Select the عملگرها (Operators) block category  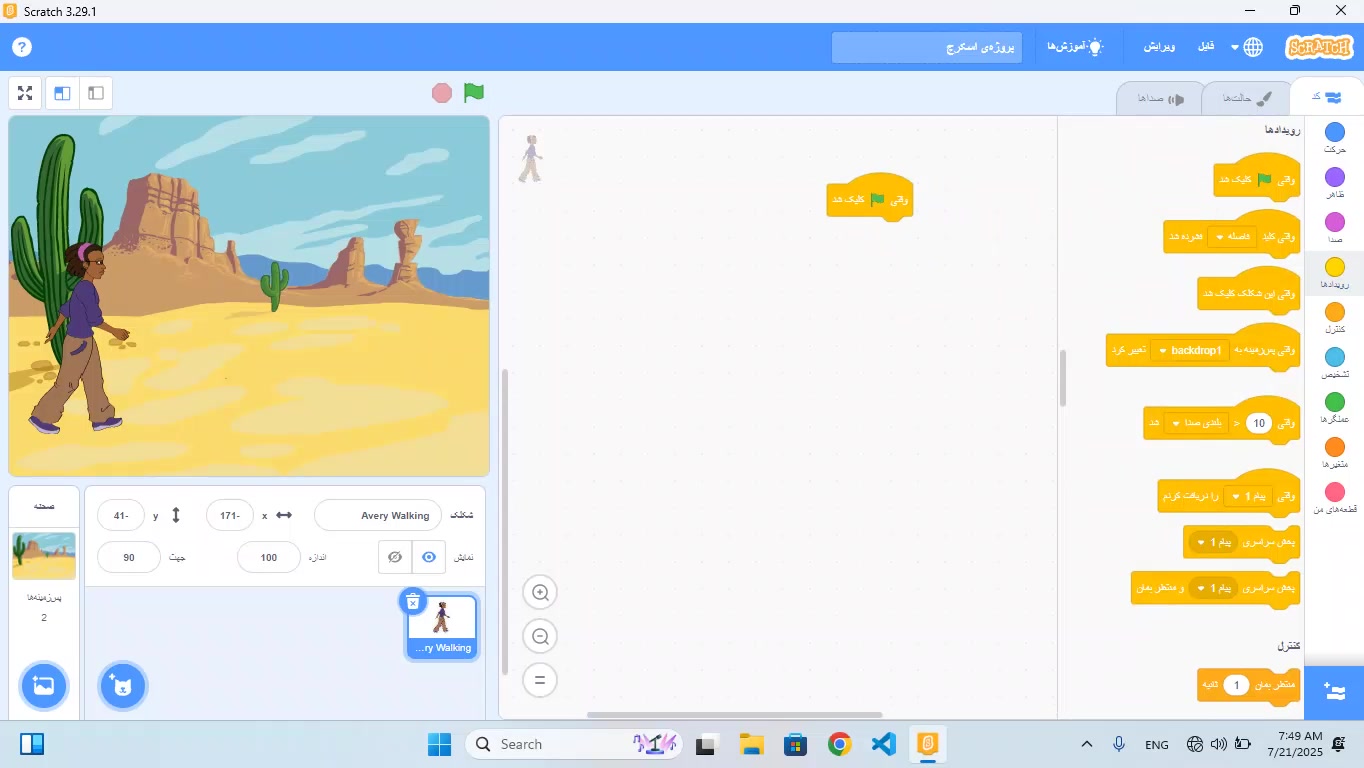point(1335,408)
